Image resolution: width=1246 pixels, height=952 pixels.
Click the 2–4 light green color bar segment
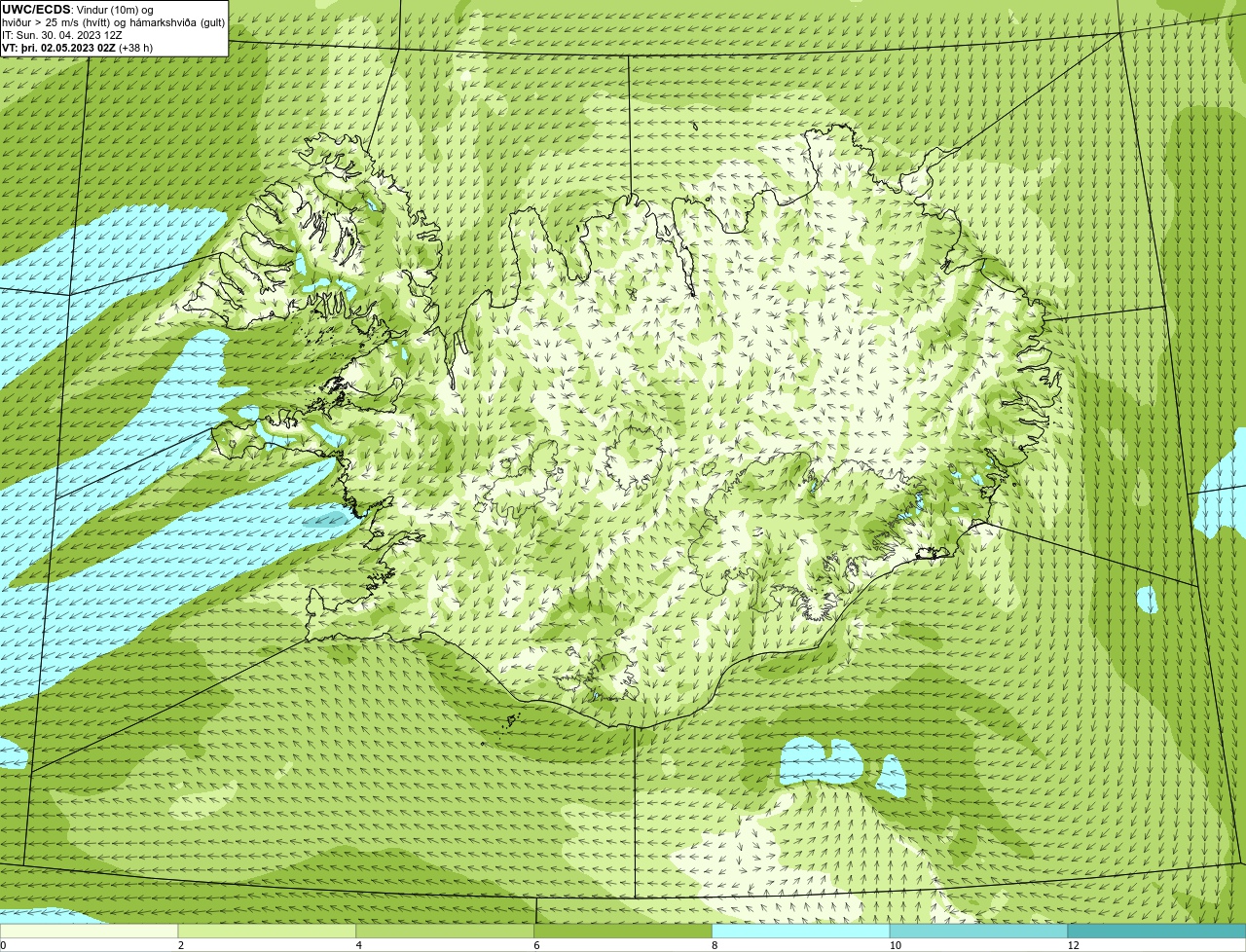268,931
